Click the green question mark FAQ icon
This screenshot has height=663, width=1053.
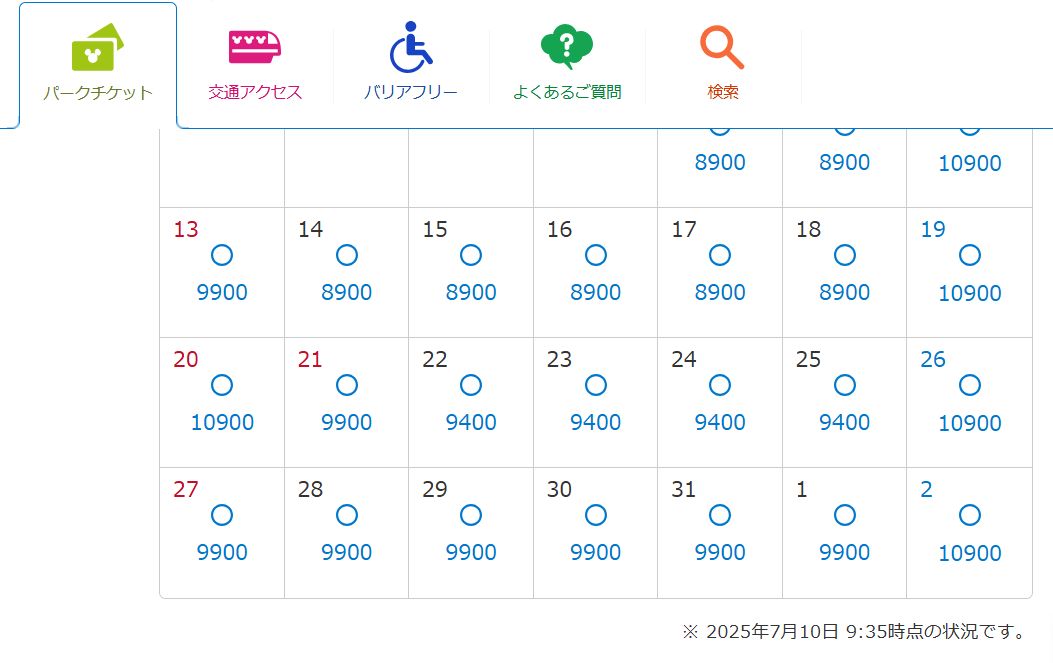[567, 46]
